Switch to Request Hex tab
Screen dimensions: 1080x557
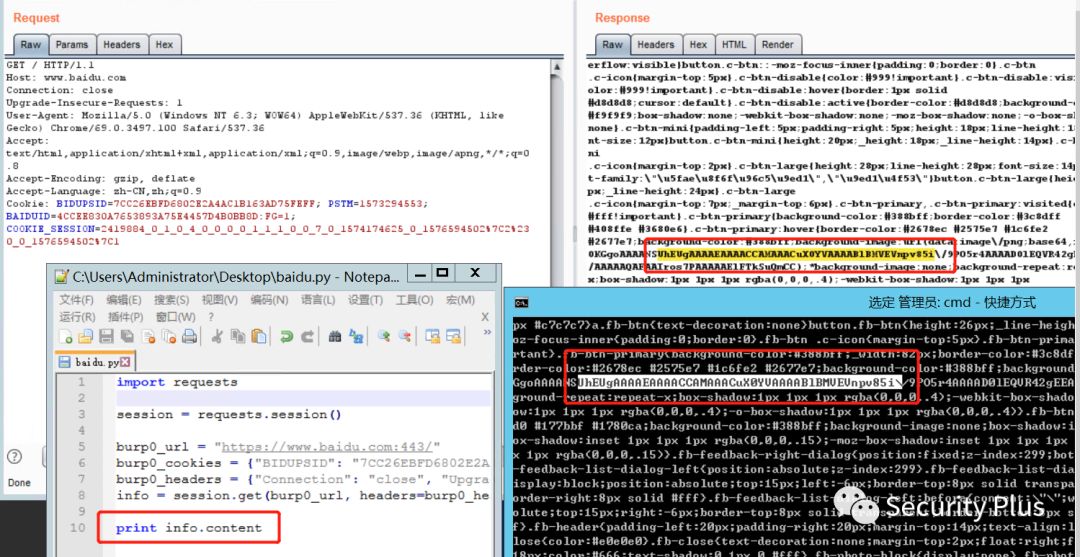[x=164, y=45]
